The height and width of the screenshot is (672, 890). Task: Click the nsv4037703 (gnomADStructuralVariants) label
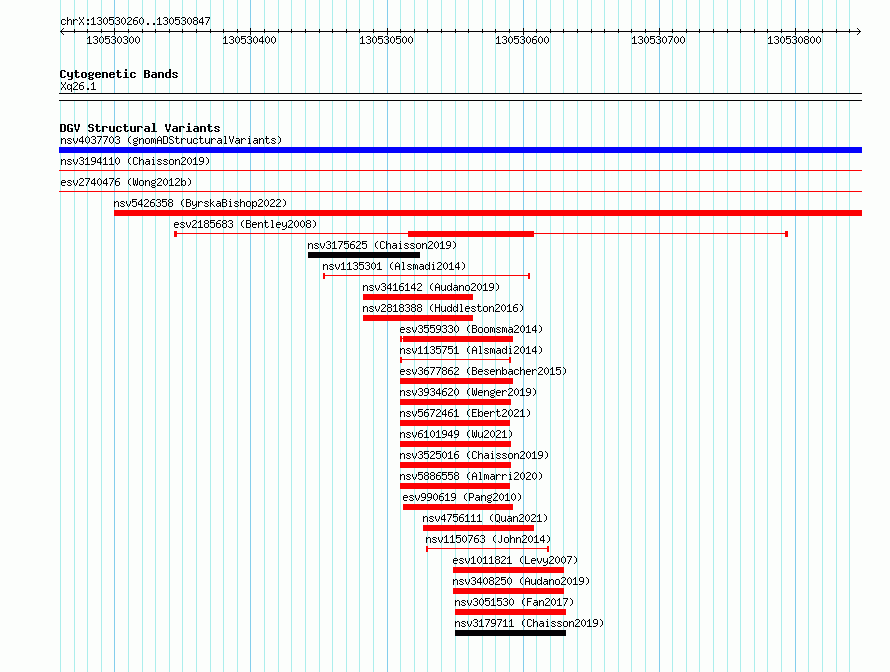click(171, 140)
